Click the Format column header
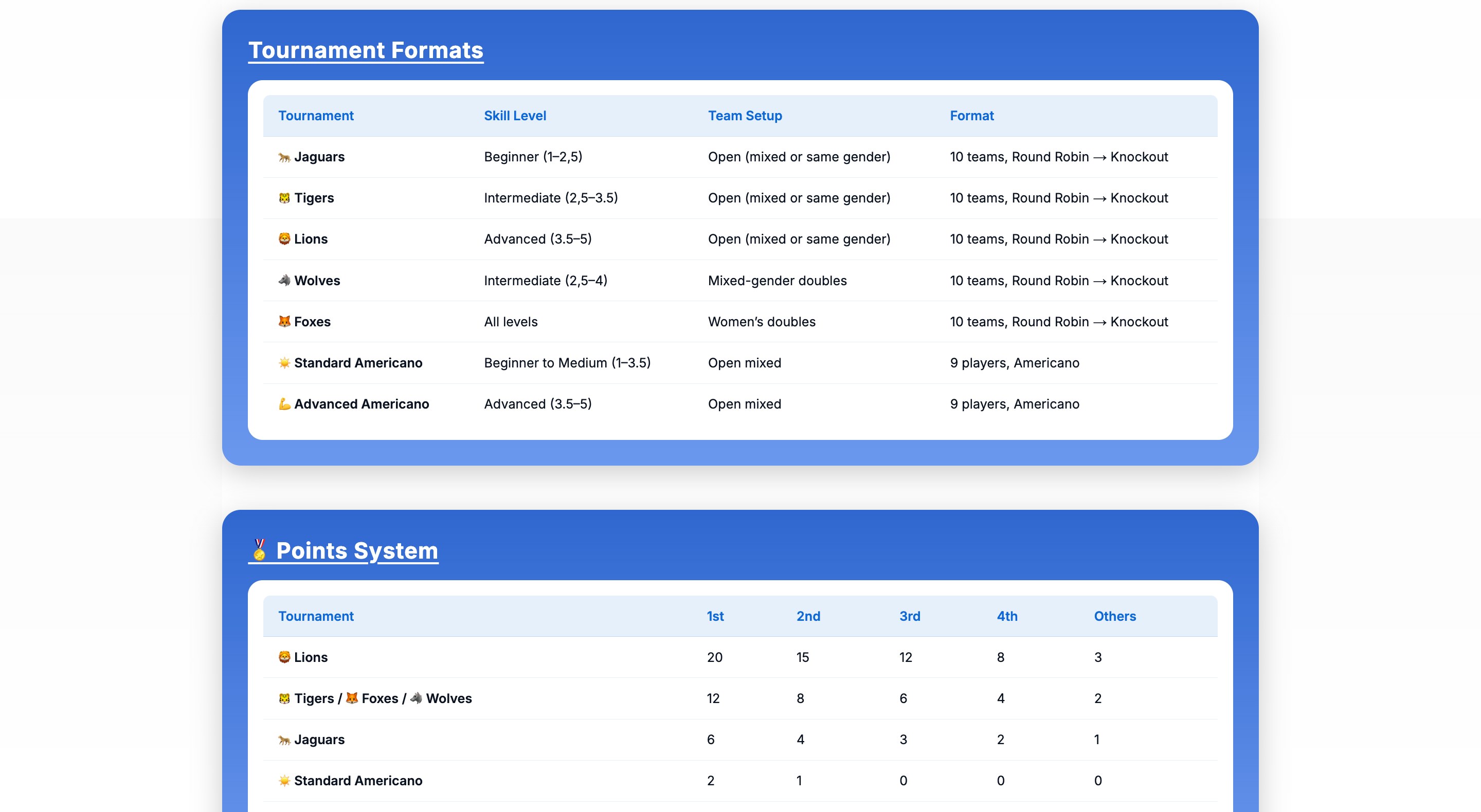1481x812 pixels. click(971, 116)
